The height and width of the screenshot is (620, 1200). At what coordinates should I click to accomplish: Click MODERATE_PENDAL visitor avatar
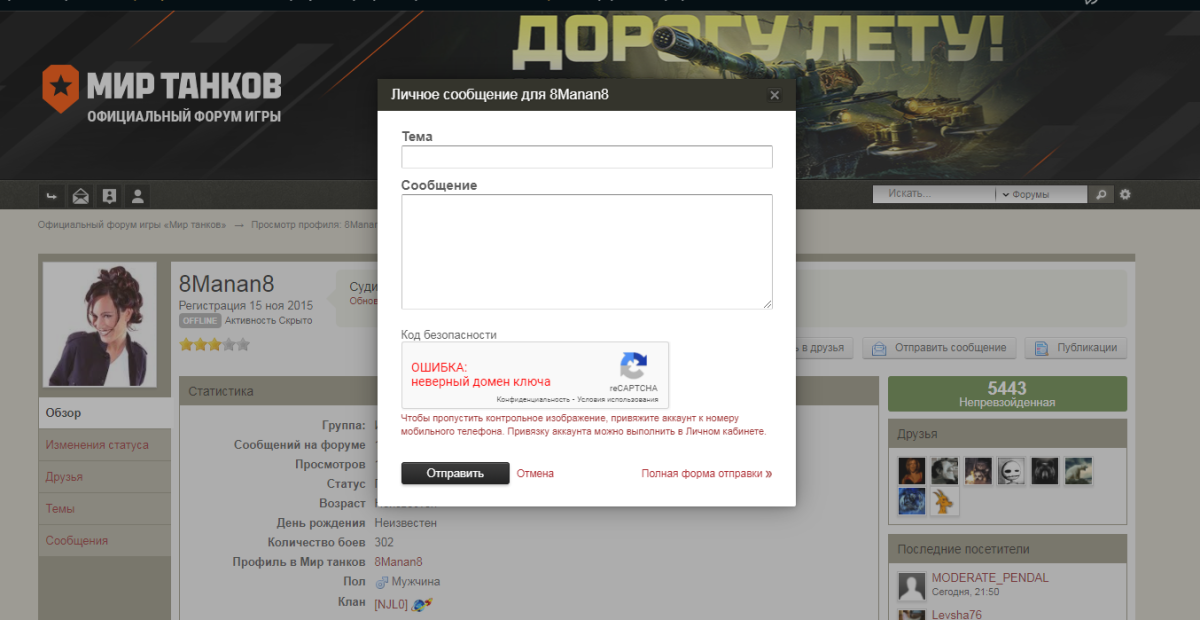pos(911,586)
